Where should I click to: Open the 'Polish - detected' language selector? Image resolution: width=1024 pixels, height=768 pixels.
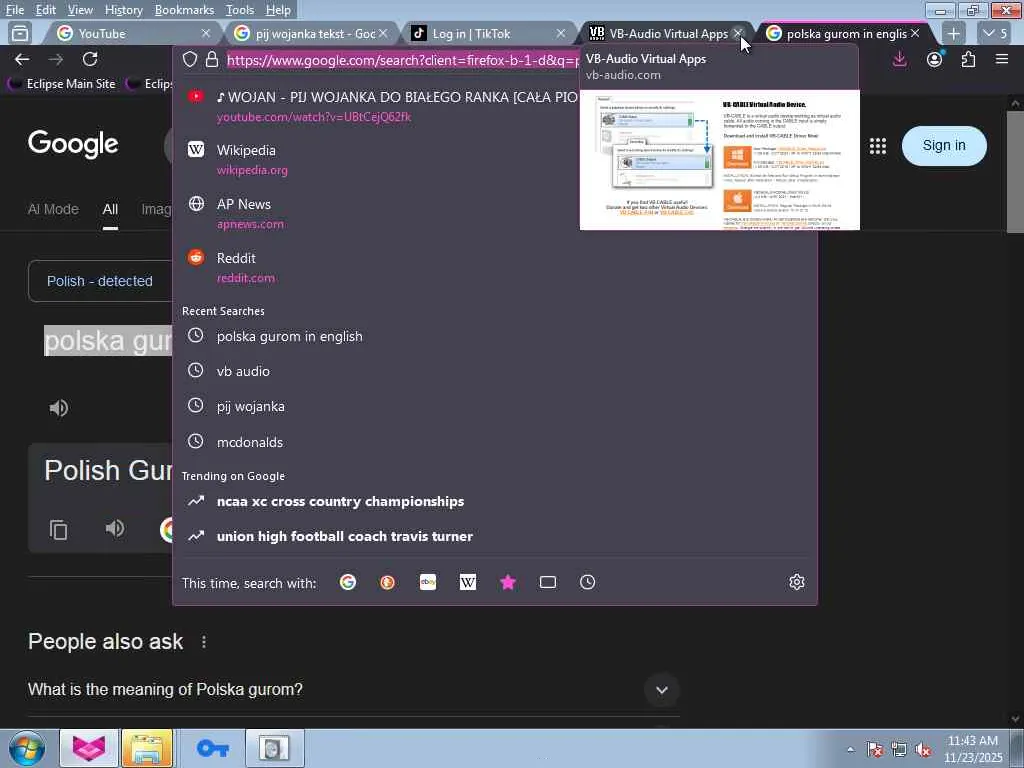[x=99, y=281]
